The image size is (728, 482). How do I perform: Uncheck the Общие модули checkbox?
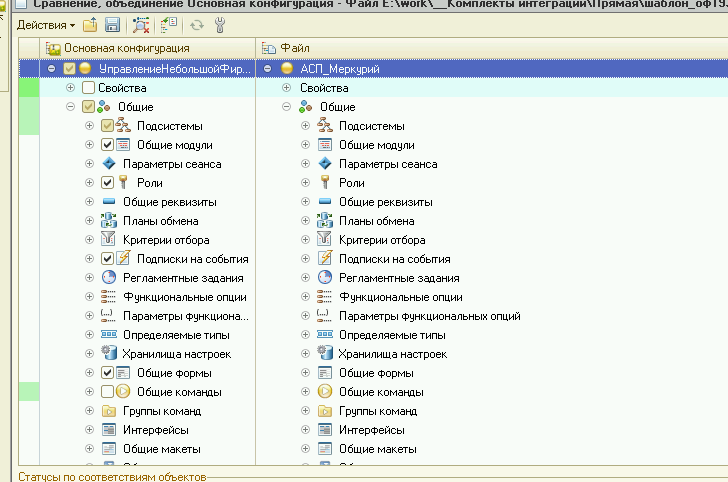(108, 145)
